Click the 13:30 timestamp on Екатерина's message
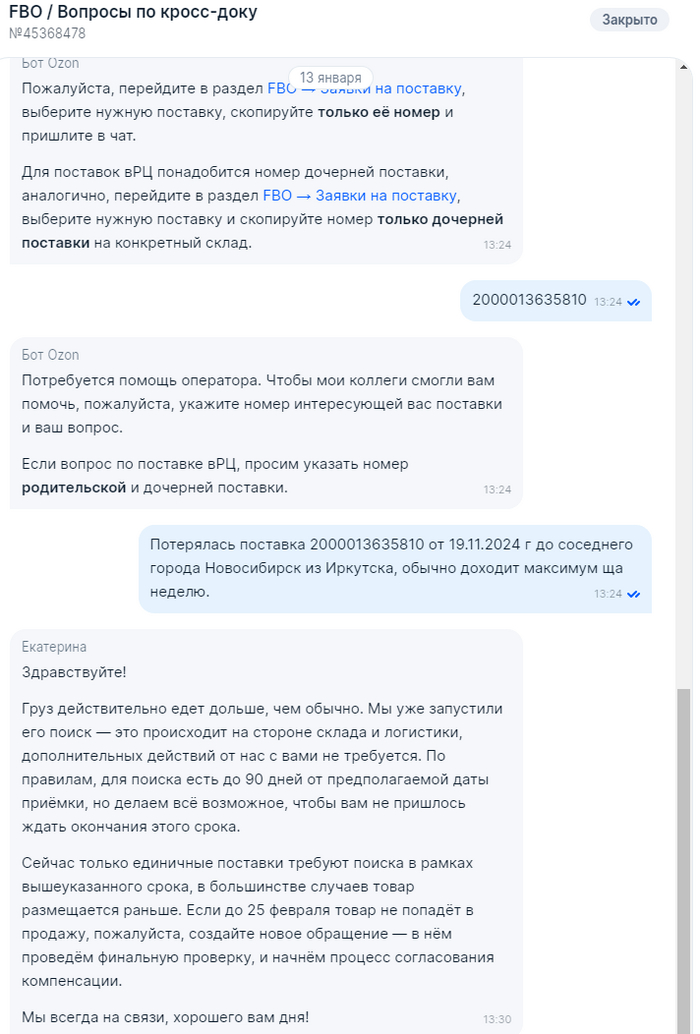The height and width of the screenshot is (1034, 700). (x=497, y=1019)
